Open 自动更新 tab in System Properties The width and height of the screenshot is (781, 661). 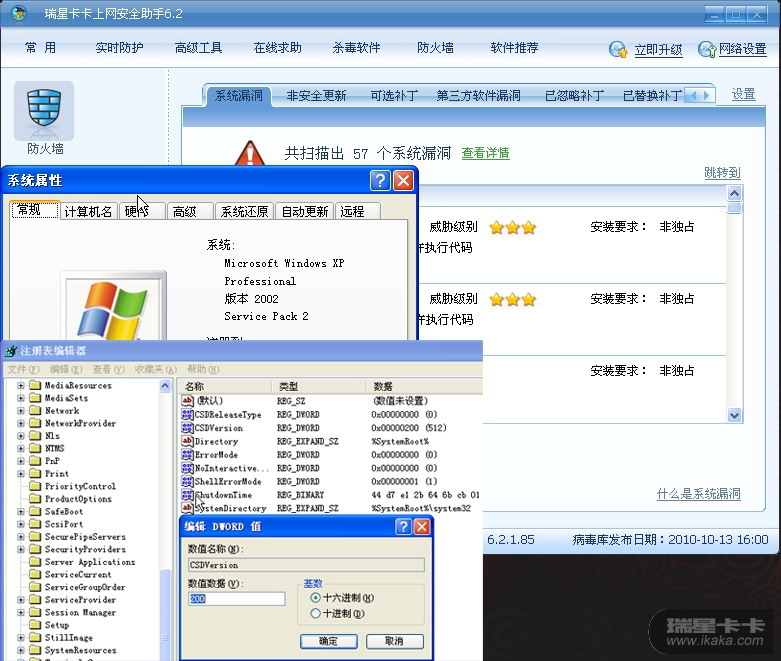coord(305,211)
